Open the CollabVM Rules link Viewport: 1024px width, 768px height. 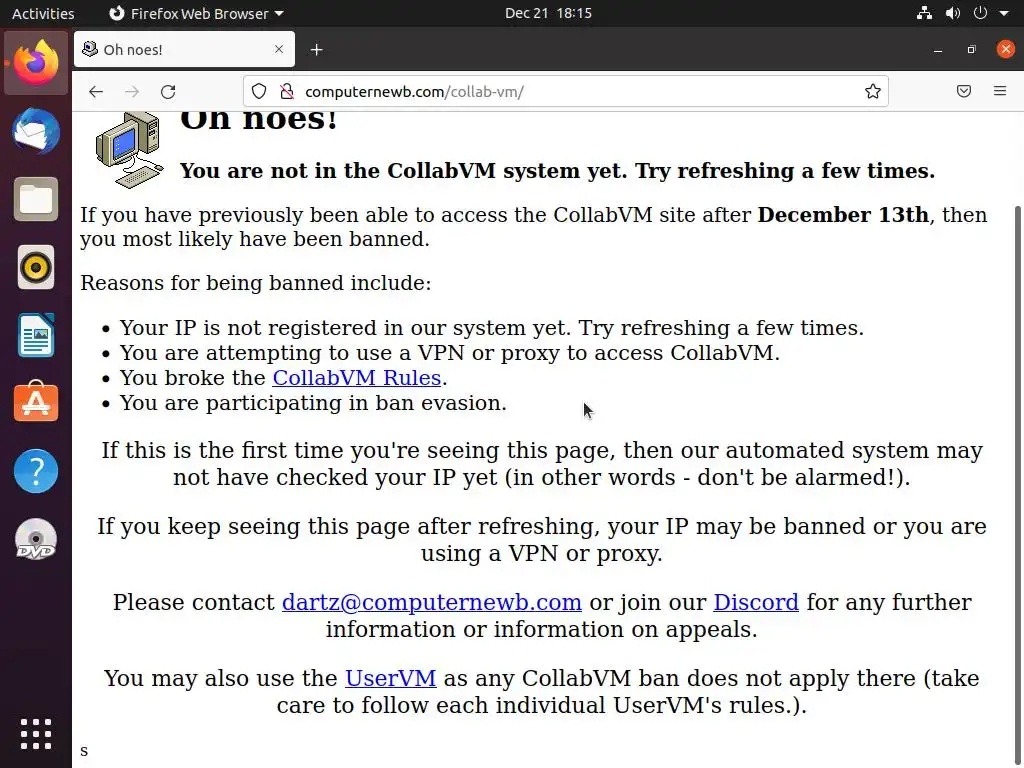pyautogui.click(x=357, y=378)
